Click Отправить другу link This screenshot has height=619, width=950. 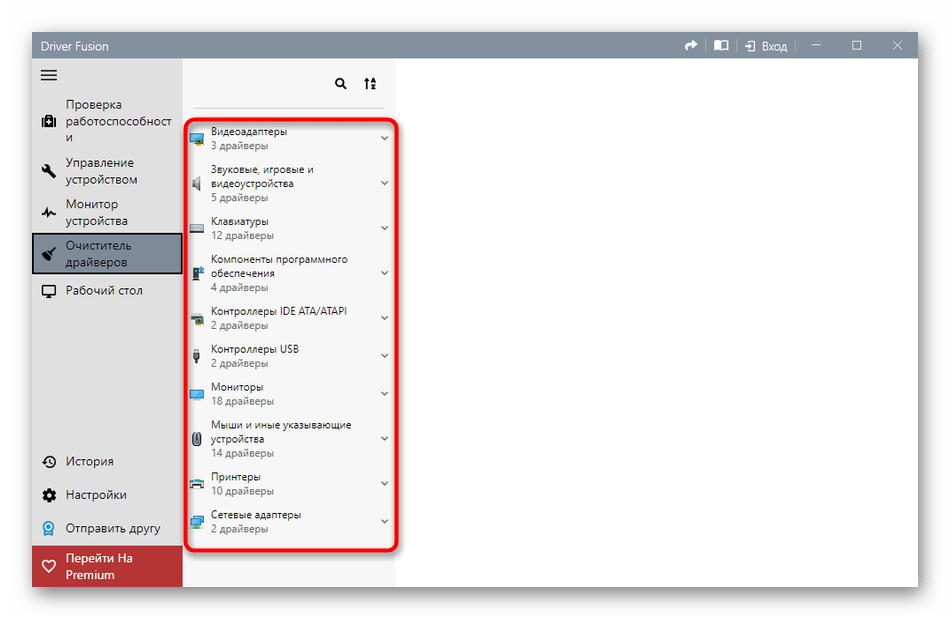(x=107, y=528)
